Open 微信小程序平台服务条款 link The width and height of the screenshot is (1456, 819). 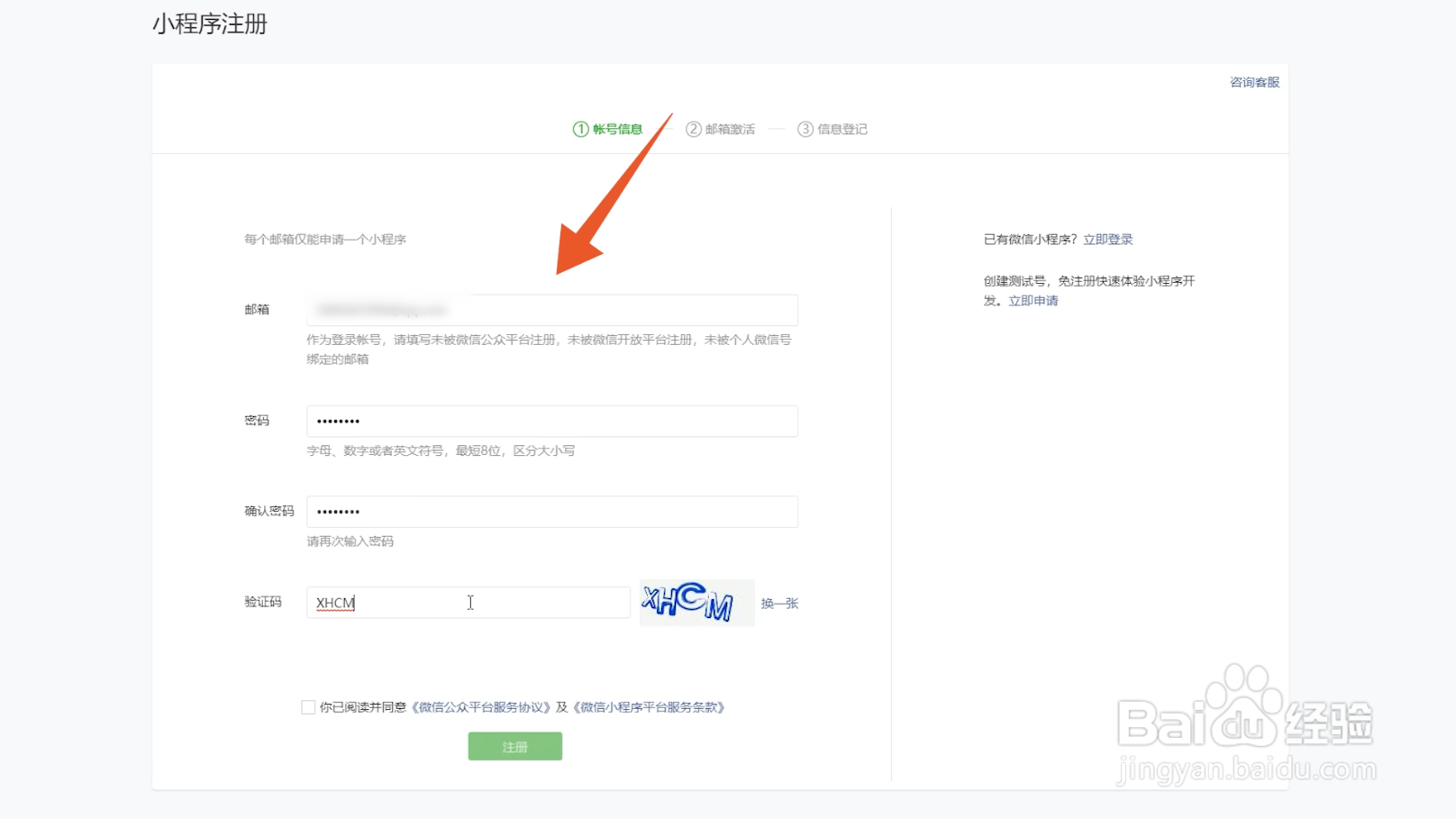click(649, 707)
